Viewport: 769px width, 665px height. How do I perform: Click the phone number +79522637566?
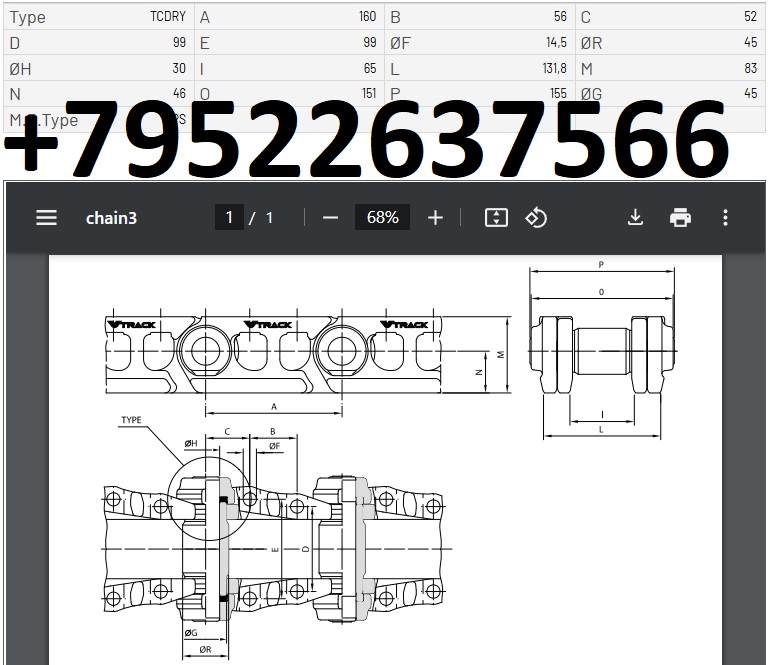366,140
